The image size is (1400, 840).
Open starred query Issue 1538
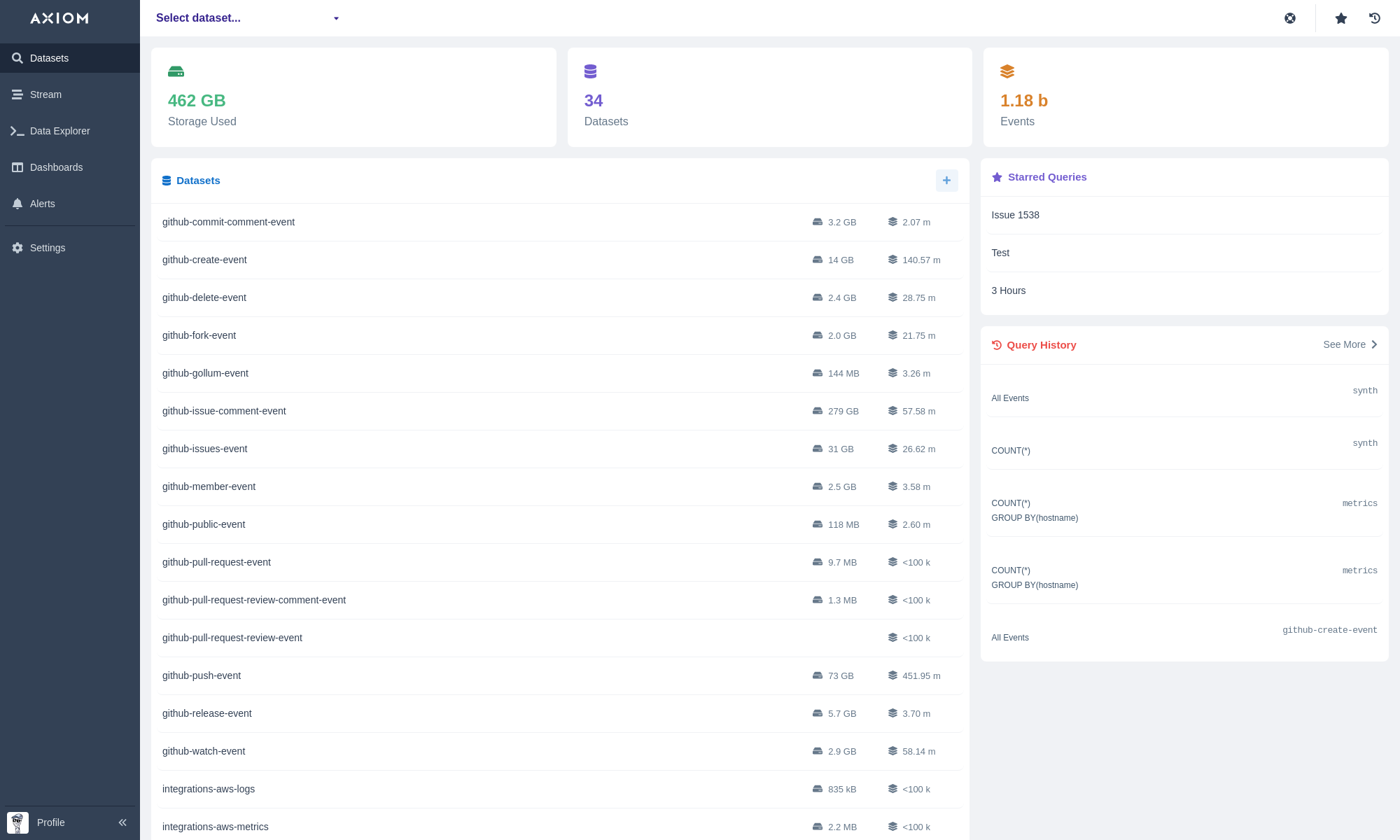1015,215
